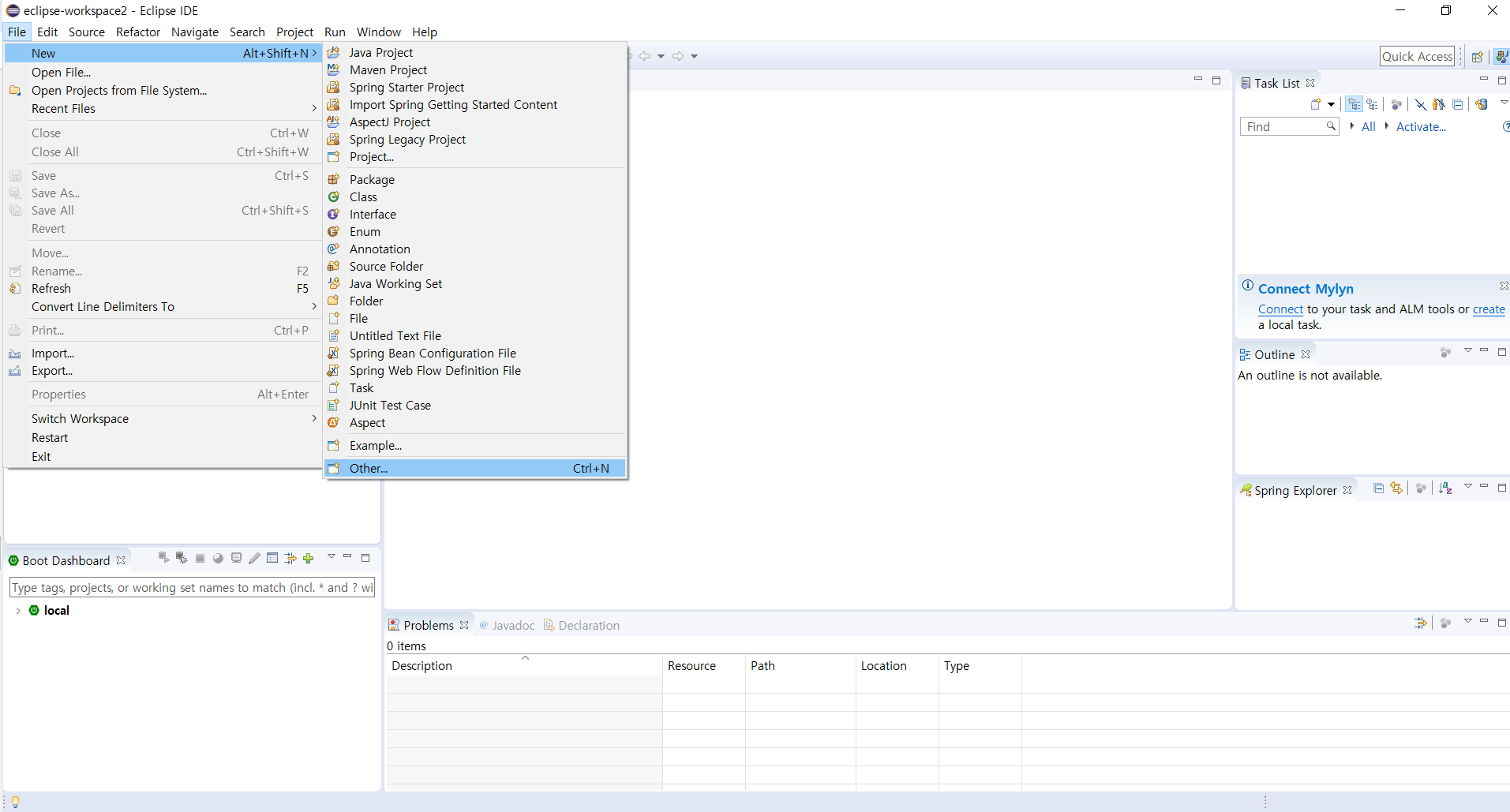Click the Stop icon in Boot Dashboard
1510x812 pixels.
pos(200,558)
